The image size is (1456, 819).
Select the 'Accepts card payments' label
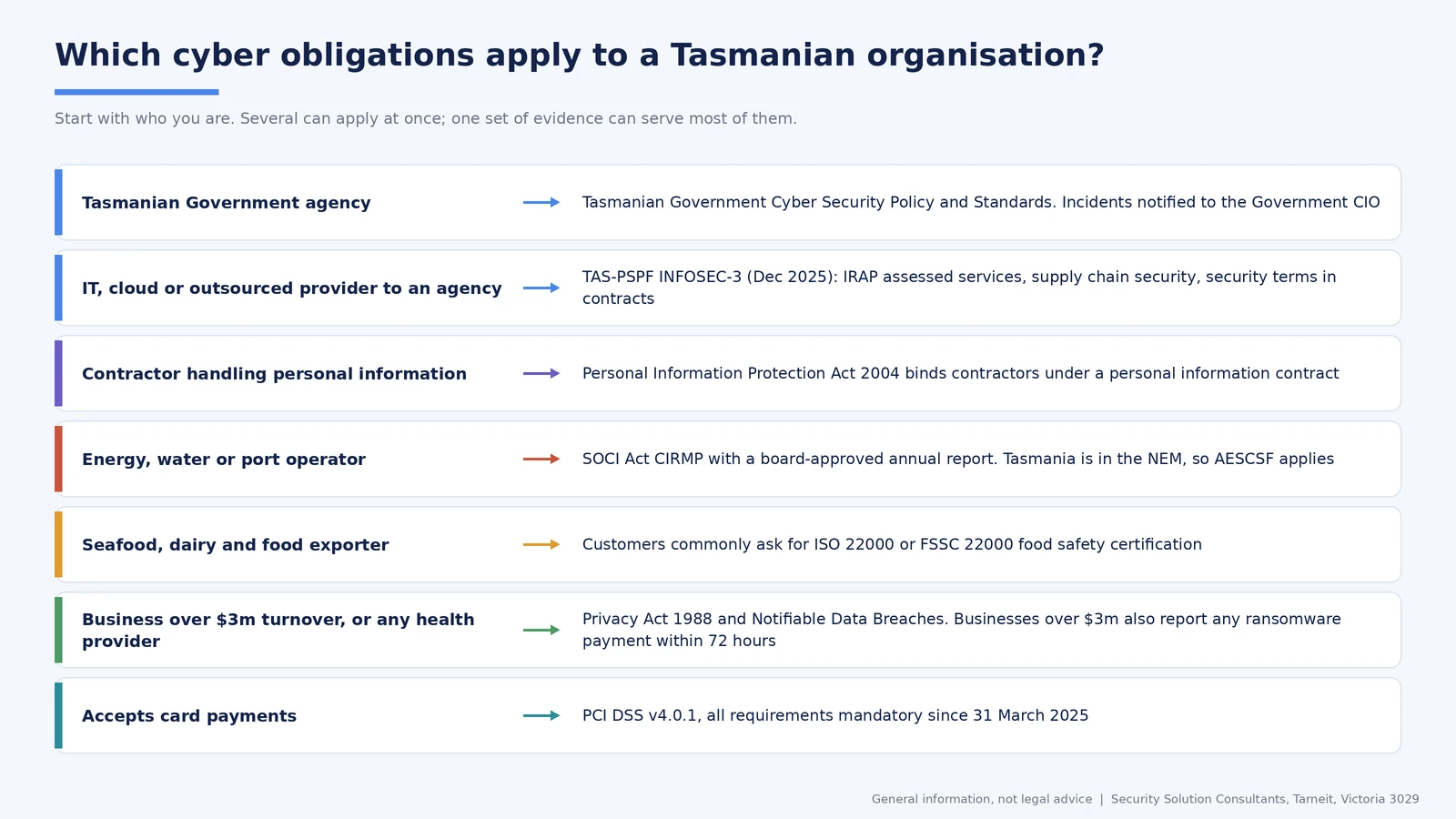(x=189, y=716)
